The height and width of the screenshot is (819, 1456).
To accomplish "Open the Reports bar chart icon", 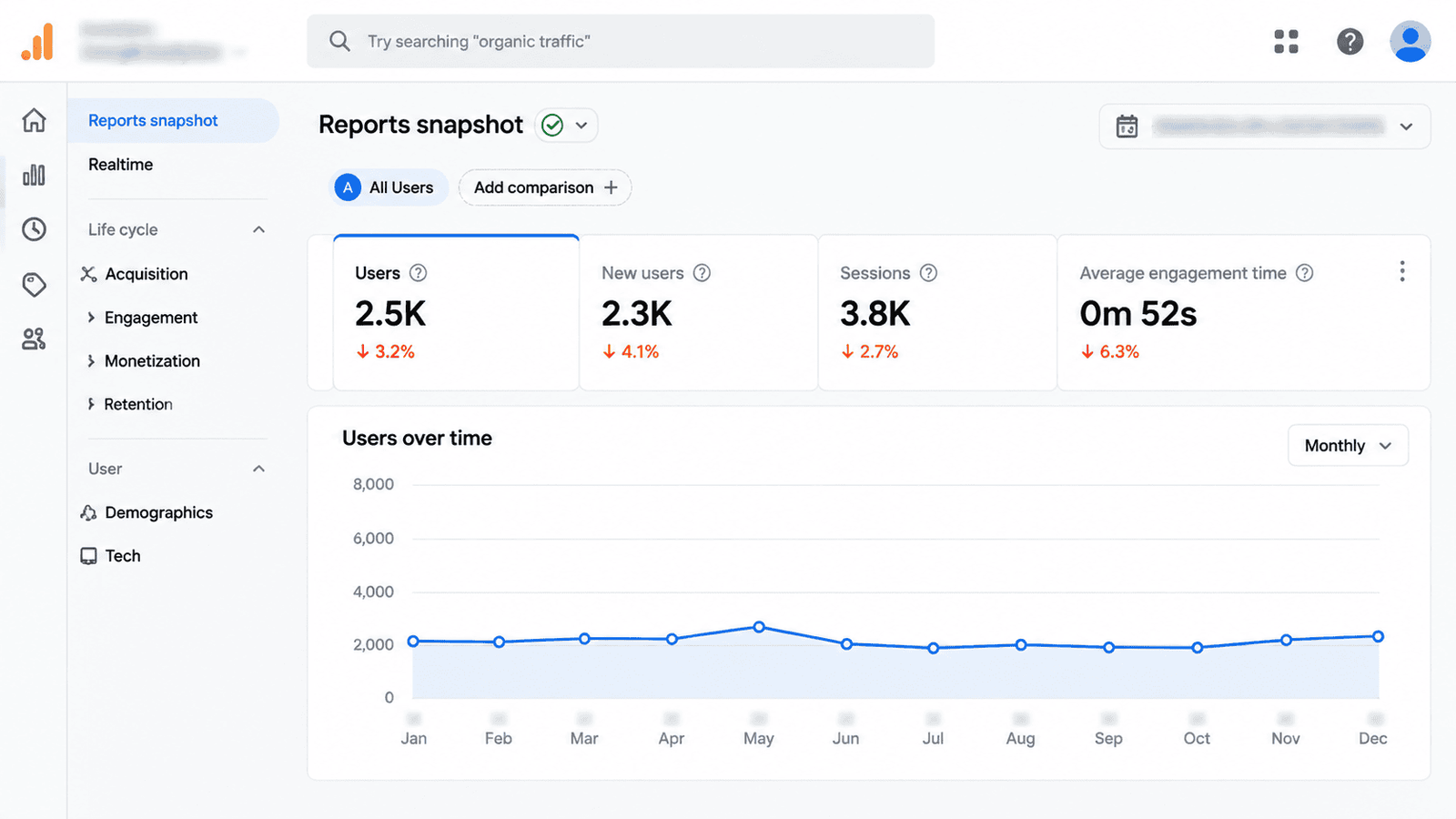I will click(x=34, y=175).
